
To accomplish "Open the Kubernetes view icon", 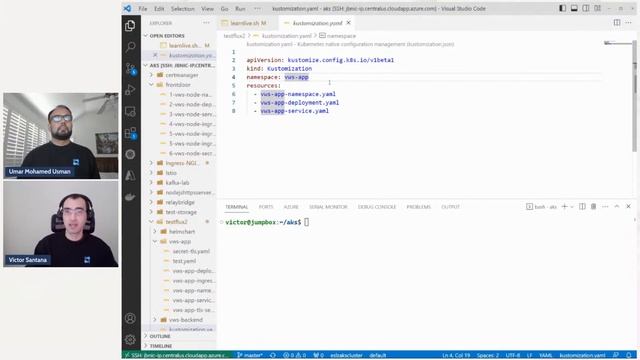I will (x=130, y=154).
